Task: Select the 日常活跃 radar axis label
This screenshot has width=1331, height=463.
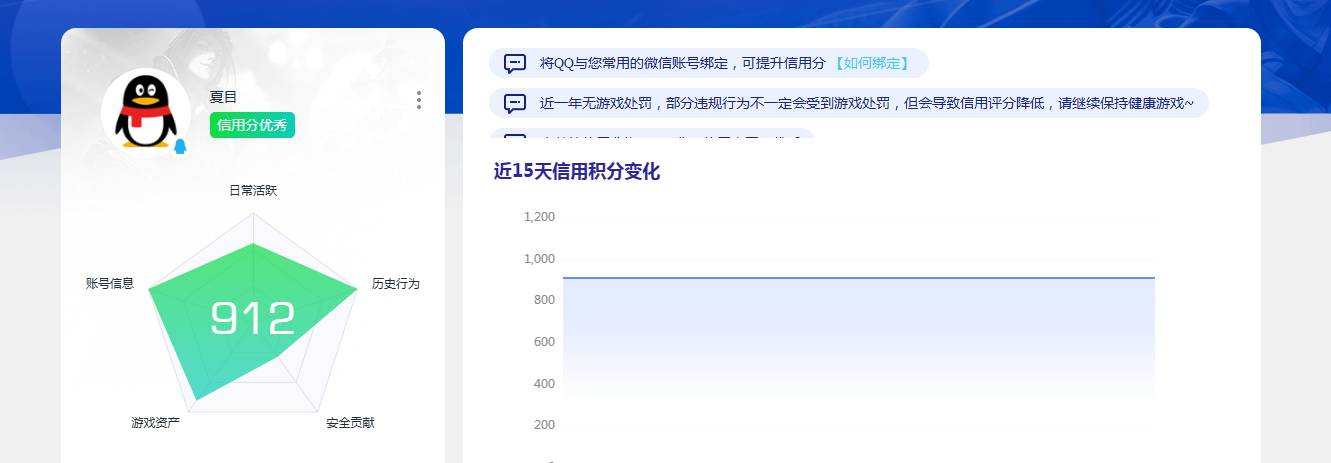Action: [x=253, y=190]
